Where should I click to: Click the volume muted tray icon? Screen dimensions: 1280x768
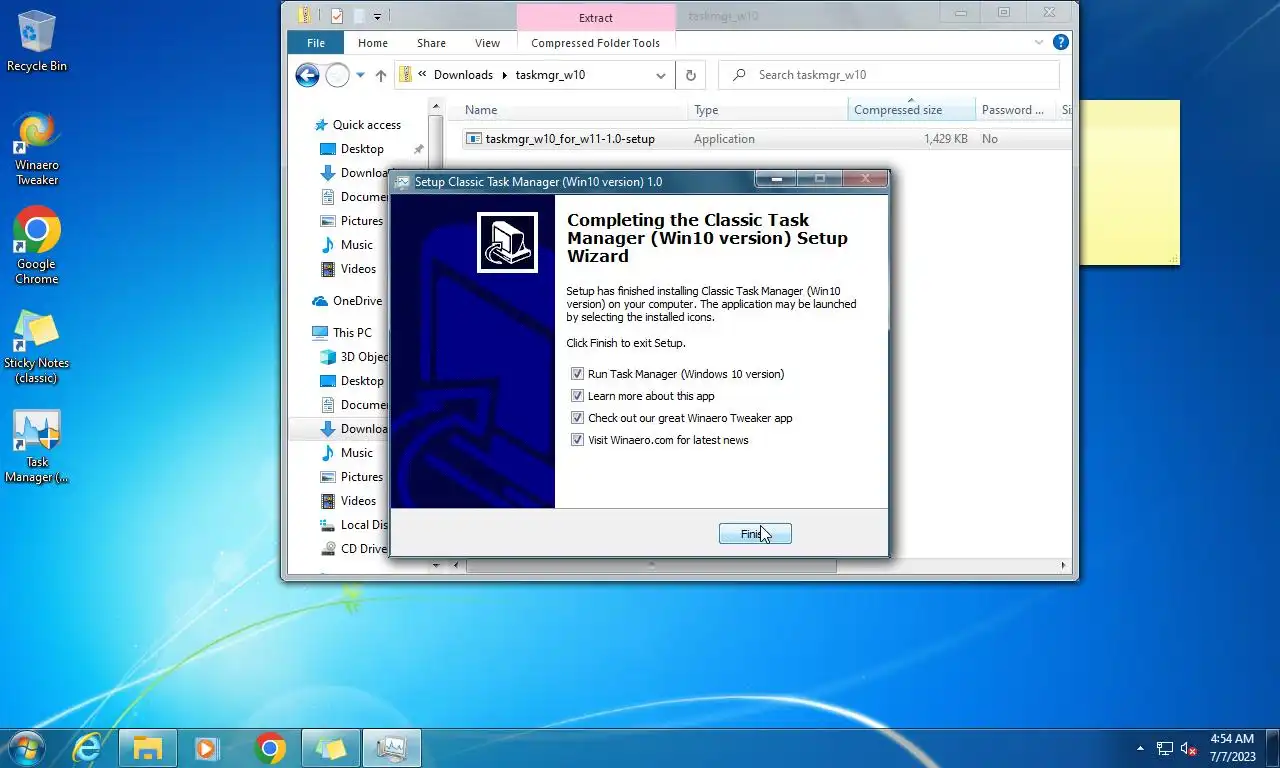tap(1189, 748)
